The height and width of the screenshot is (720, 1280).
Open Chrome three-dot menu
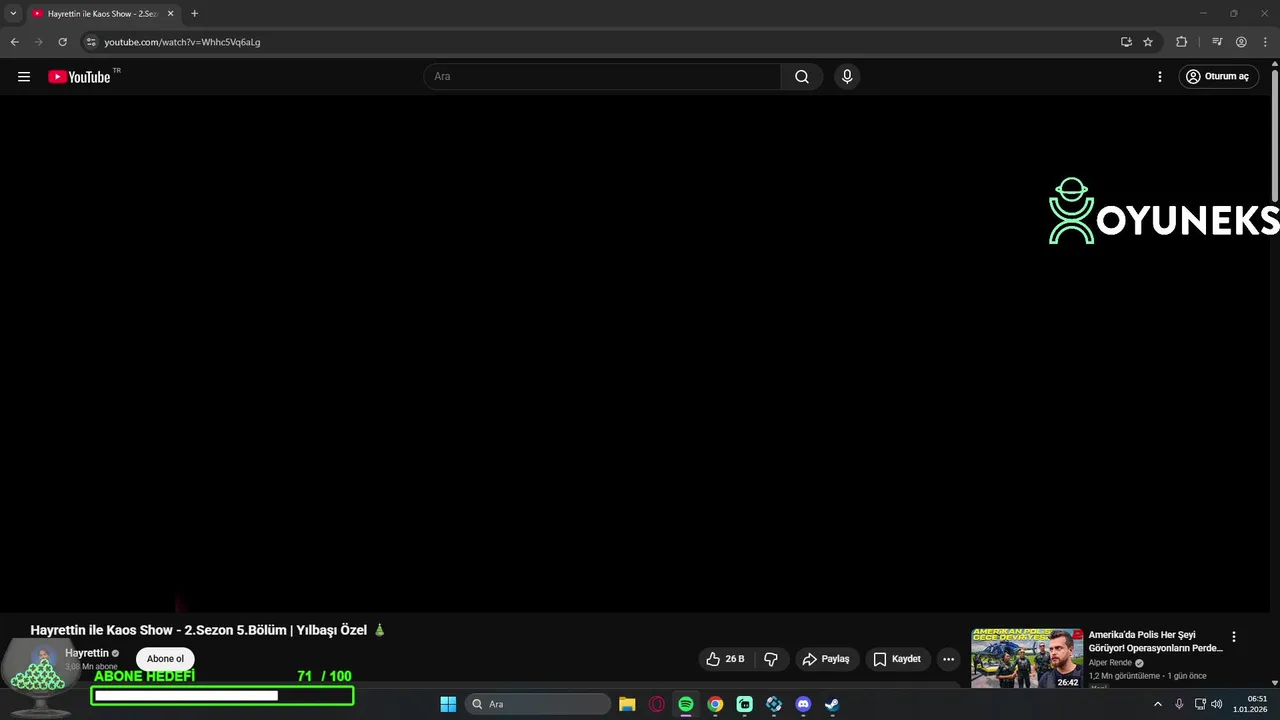tap(1265, 42)
